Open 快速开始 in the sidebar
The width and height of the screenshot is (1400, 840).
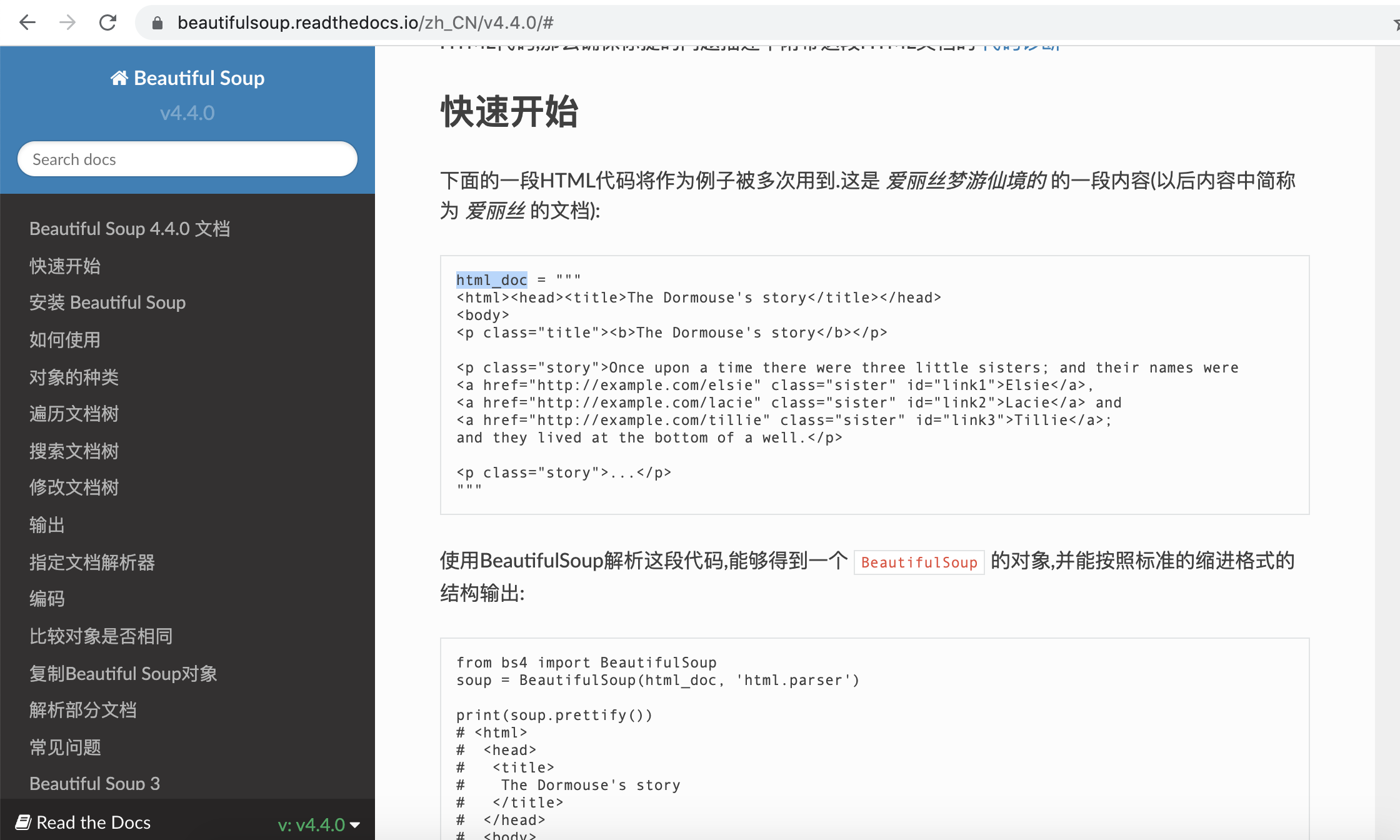[x=65, y=266]
